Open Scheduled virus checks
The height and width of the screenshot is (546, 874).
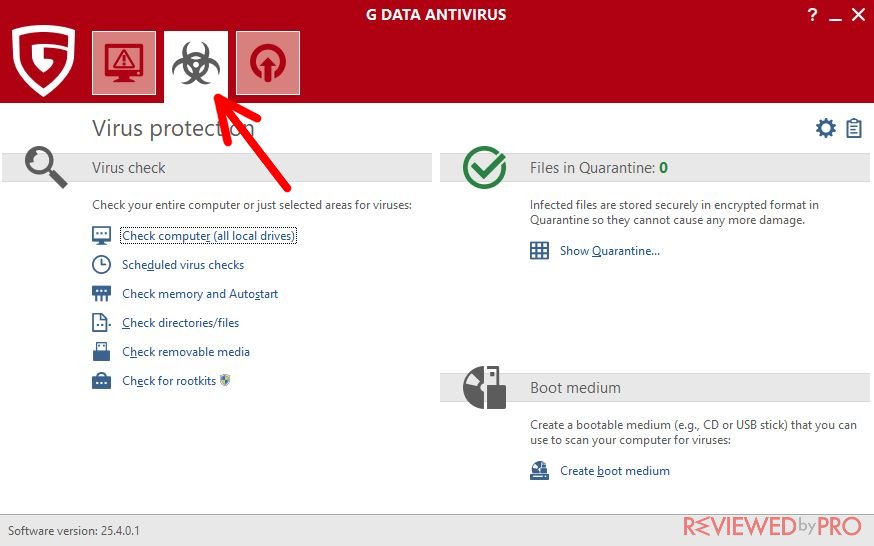[x=183, y=265]
